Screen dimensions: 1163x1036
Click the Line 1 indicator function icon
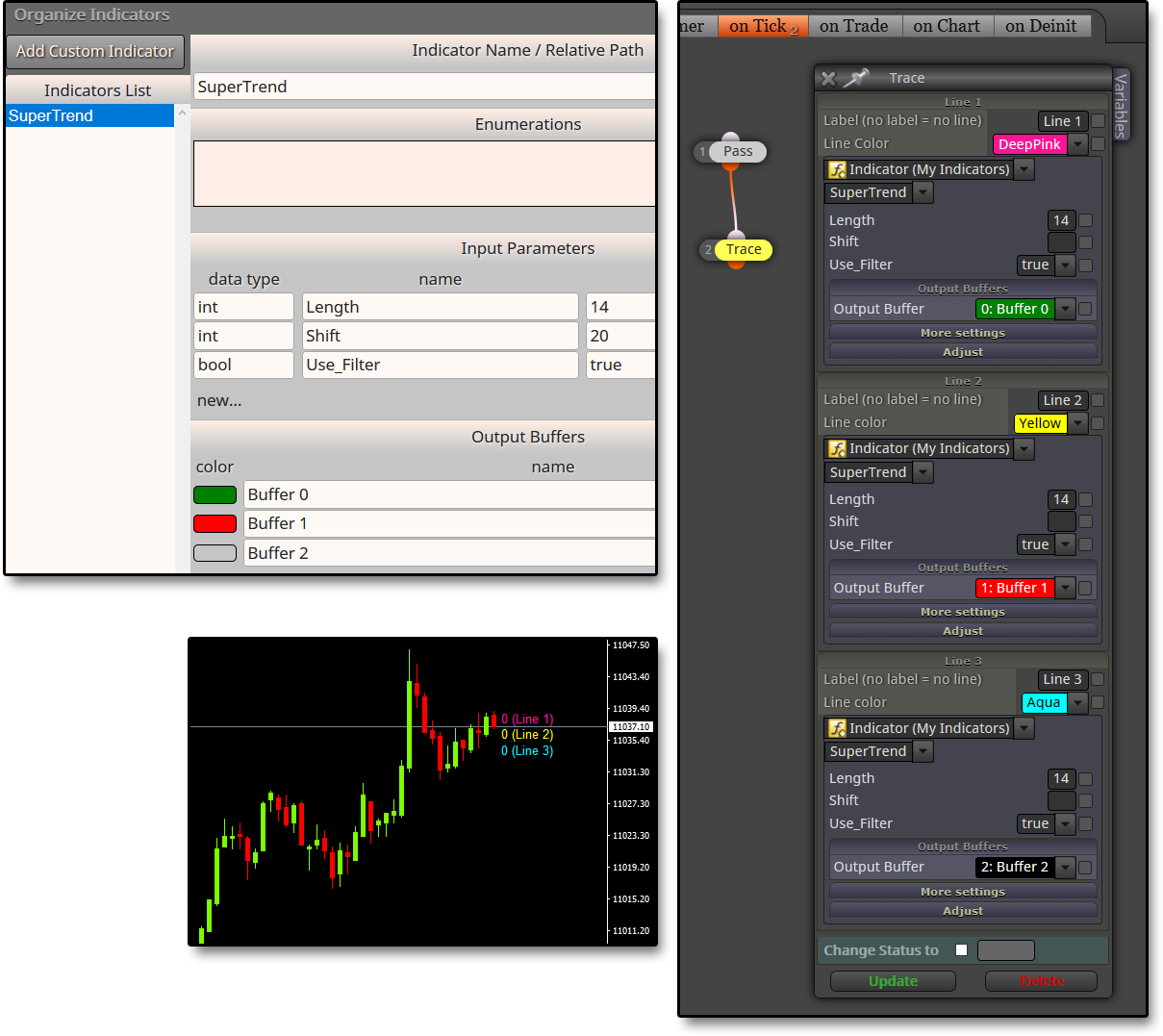tap(837, 169)
